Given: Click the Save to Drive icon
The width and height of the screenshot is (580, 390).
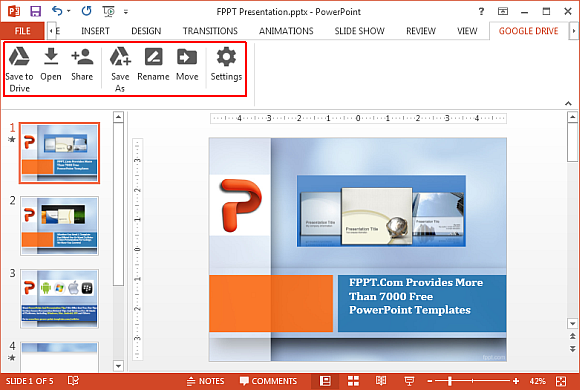Looking at the screenshot, I should [19, 69].
